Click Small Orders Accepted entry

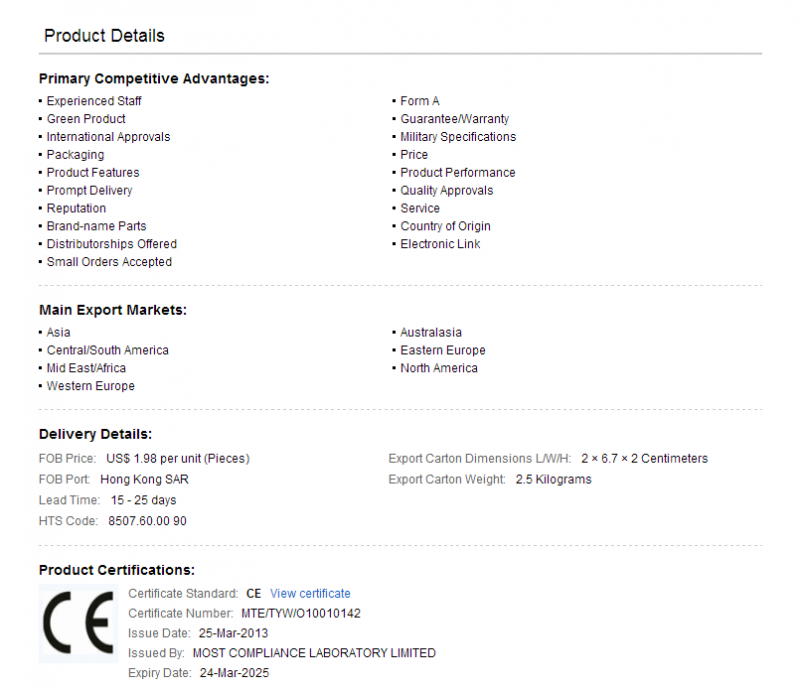(109, 262)
